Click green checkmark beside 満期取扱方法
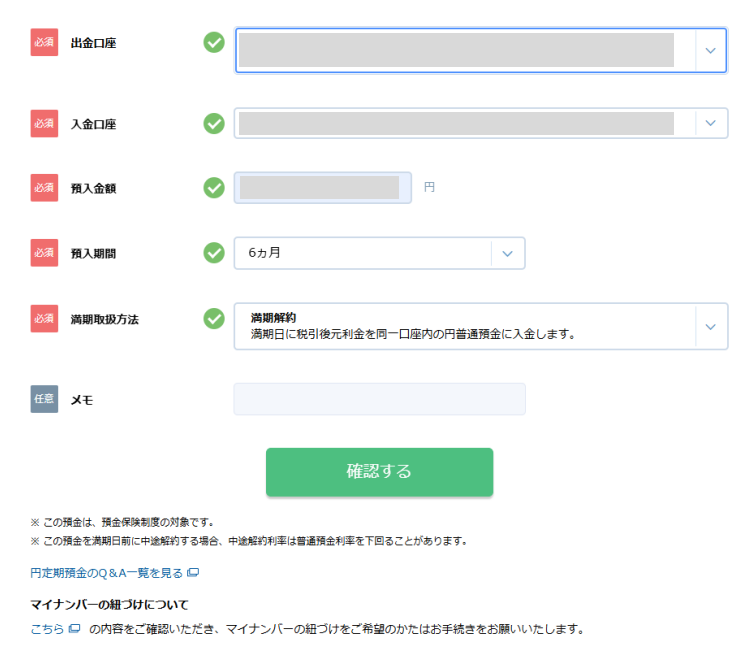Viewport: 750px width, 651px height. pyautogui.click(x=214, y=318)
